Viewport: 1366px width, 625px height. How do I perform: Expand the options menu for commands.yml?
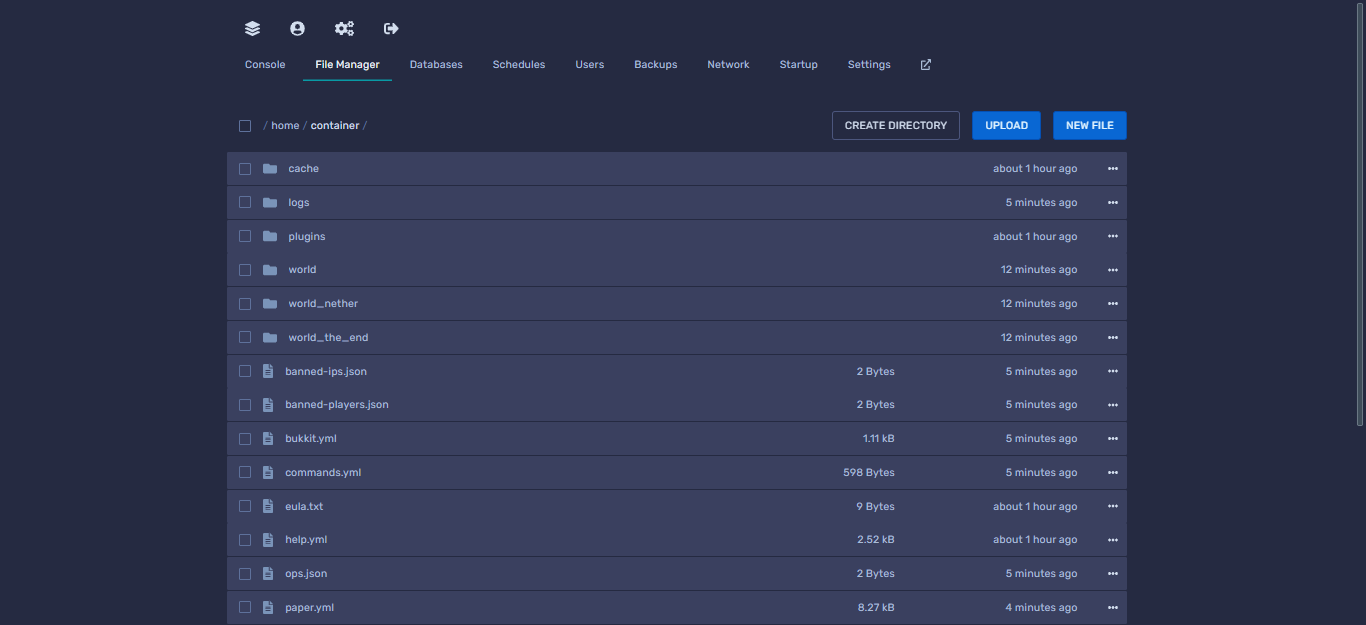[1112, 473]
